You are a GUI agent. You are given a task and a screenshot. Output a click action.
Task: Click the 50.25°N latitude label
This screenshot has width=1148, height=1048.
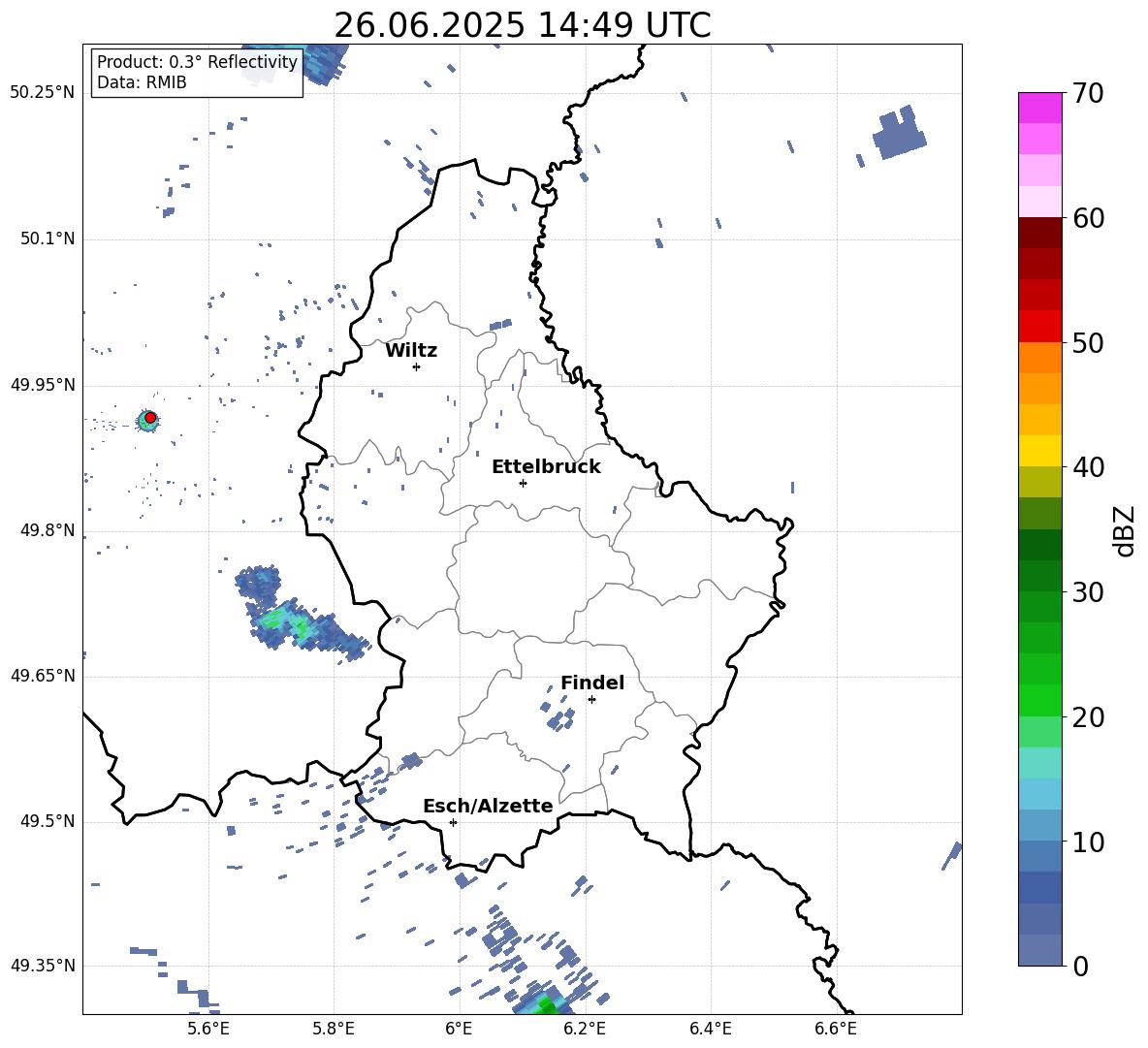point(43,93)
